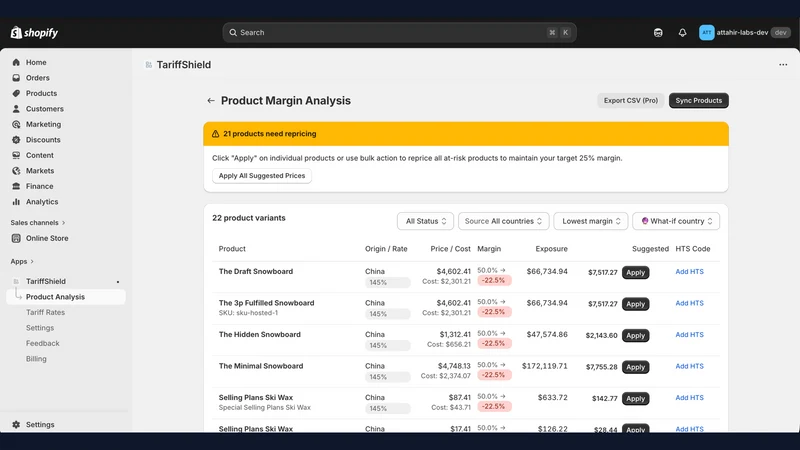Open TariffShield Settings submenu item
The width and height of the screenshot is (800, 450).
[x=40, y=328]
